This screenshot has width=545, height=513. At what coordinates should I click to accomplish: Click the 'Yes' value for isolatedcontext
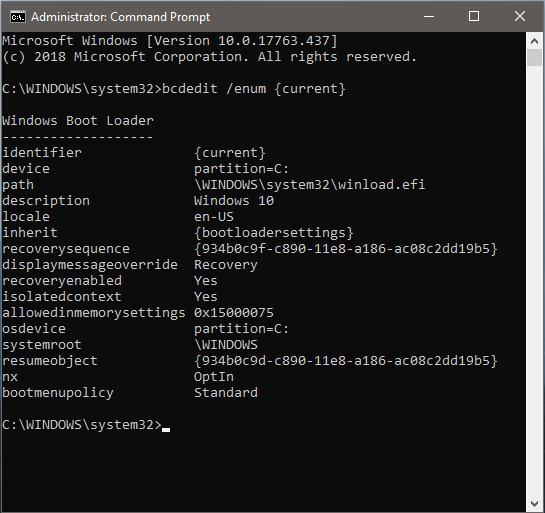[206, 296]
